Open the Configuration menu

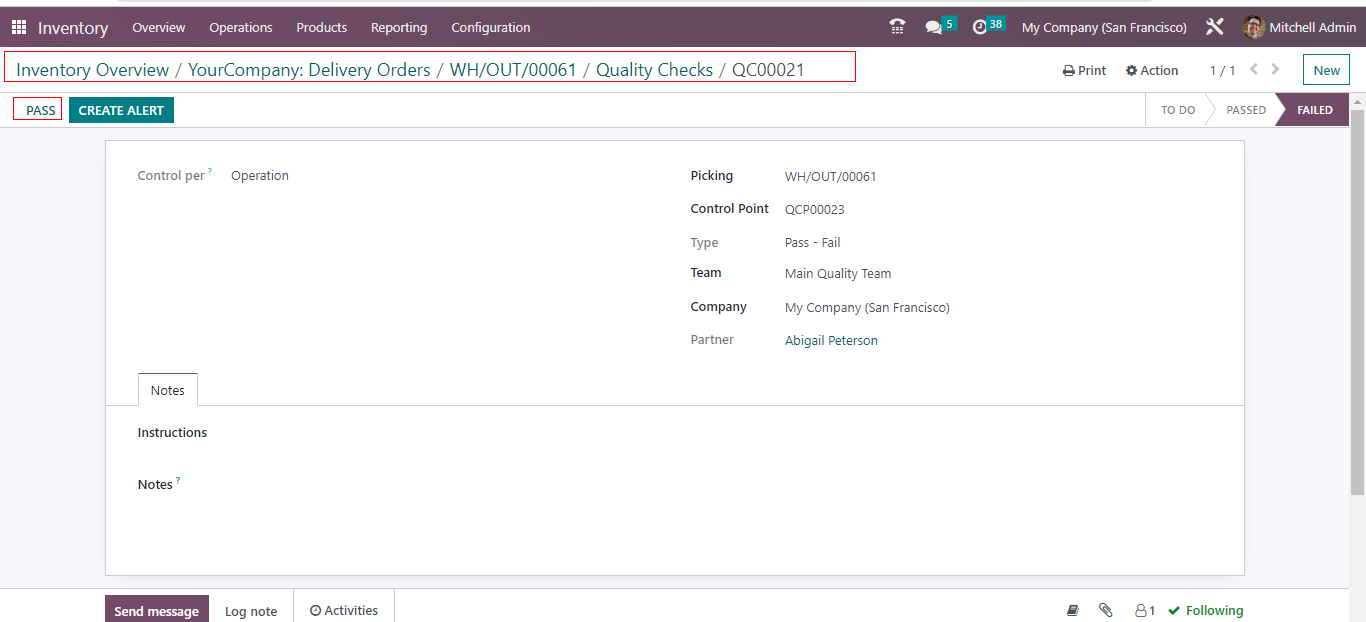tap(490, 27)
